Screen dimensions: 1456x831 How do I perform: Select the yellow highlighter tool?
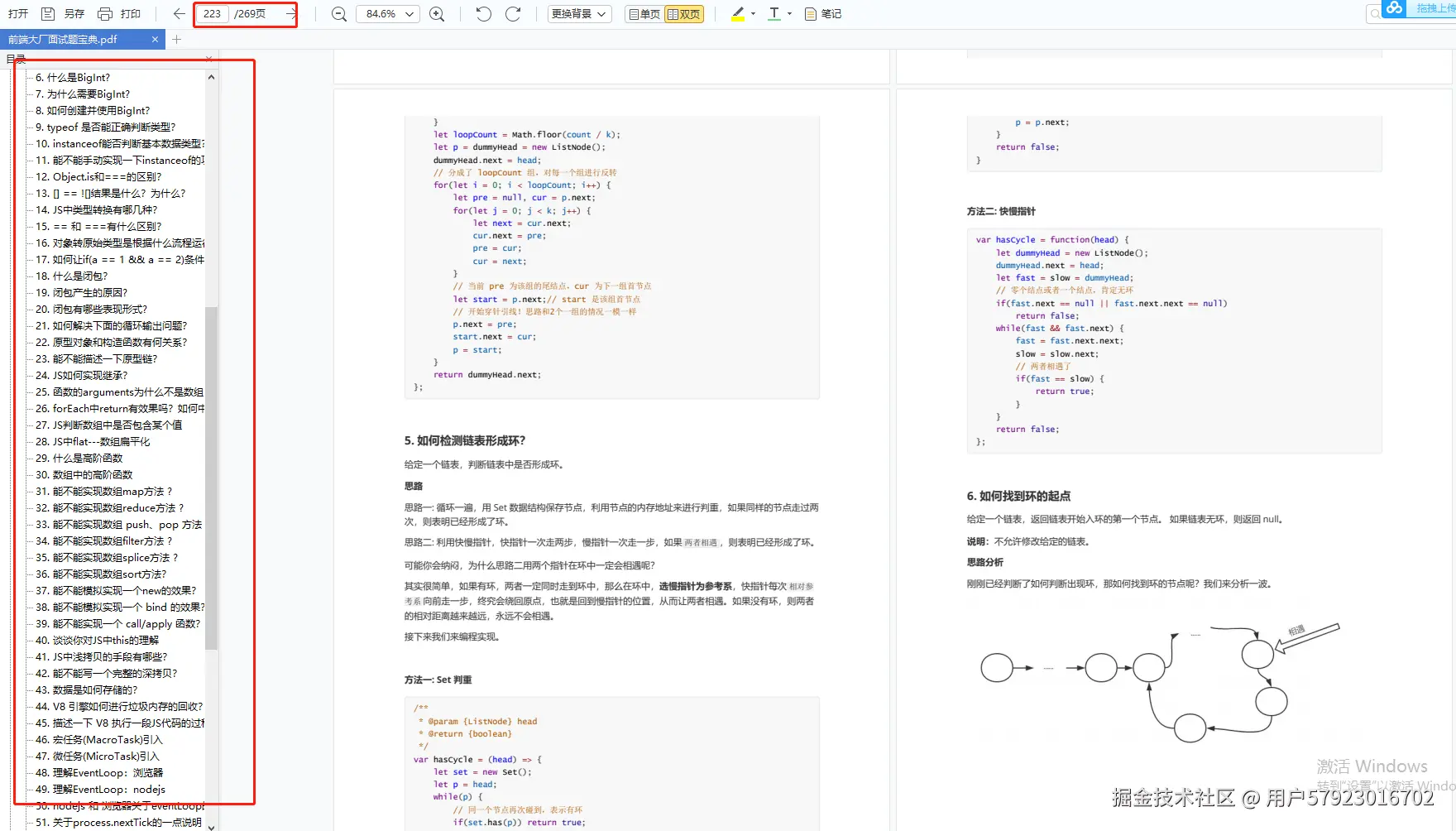(x=738, y=14)
